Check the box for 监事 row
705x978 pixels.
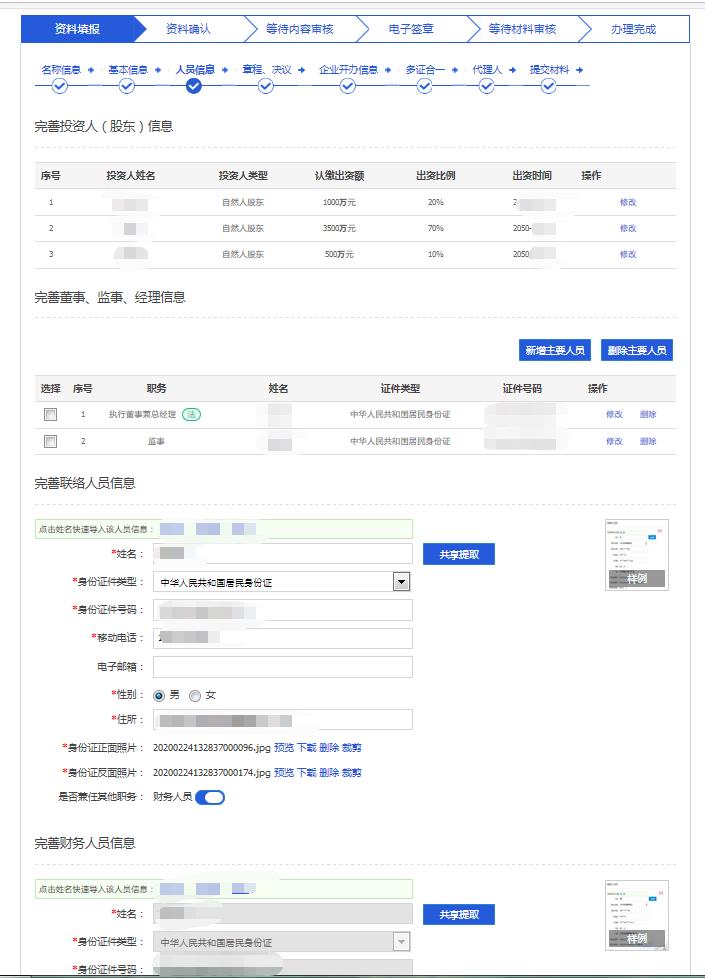click(x=50, y=441)
